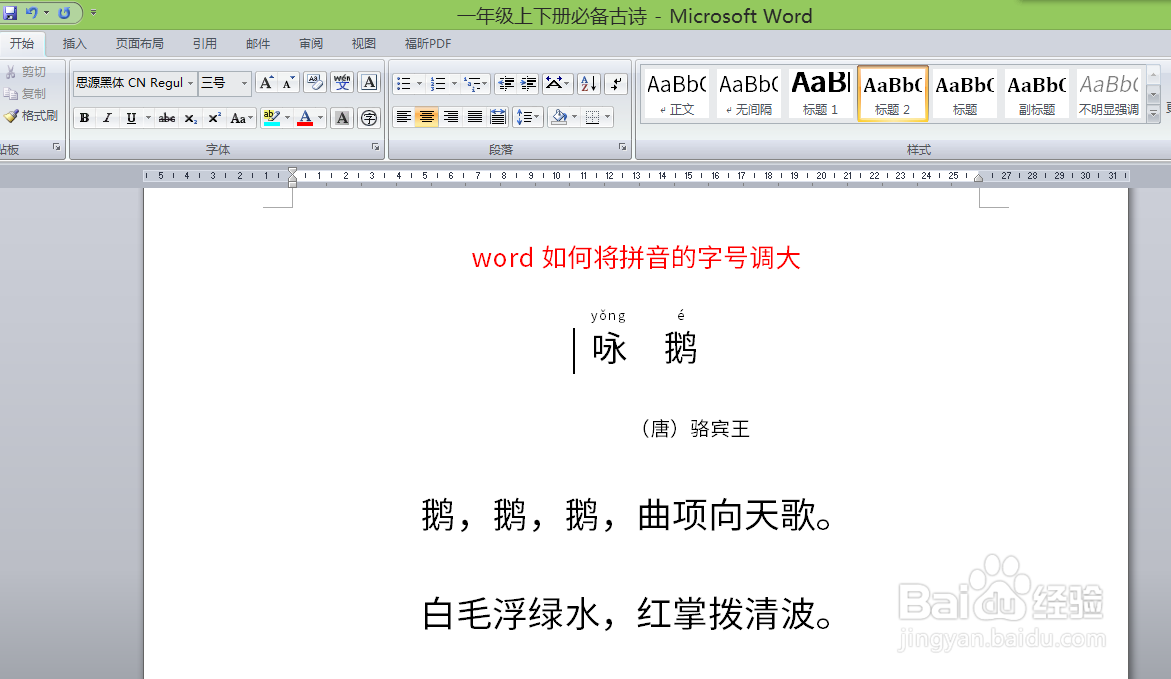This screenshot has width=1171, height=679.
Task: Toggle Italic formatting
Action: click(108, 118)
